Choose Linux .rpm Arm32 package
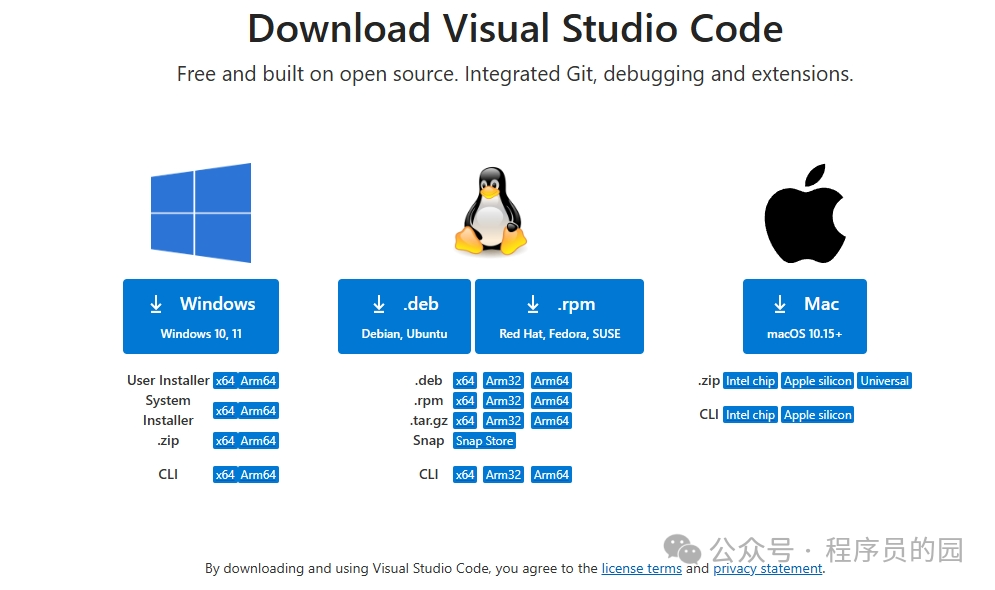Image resolution: width=995 pixels, height=590 pixels. tap(503, 401)
